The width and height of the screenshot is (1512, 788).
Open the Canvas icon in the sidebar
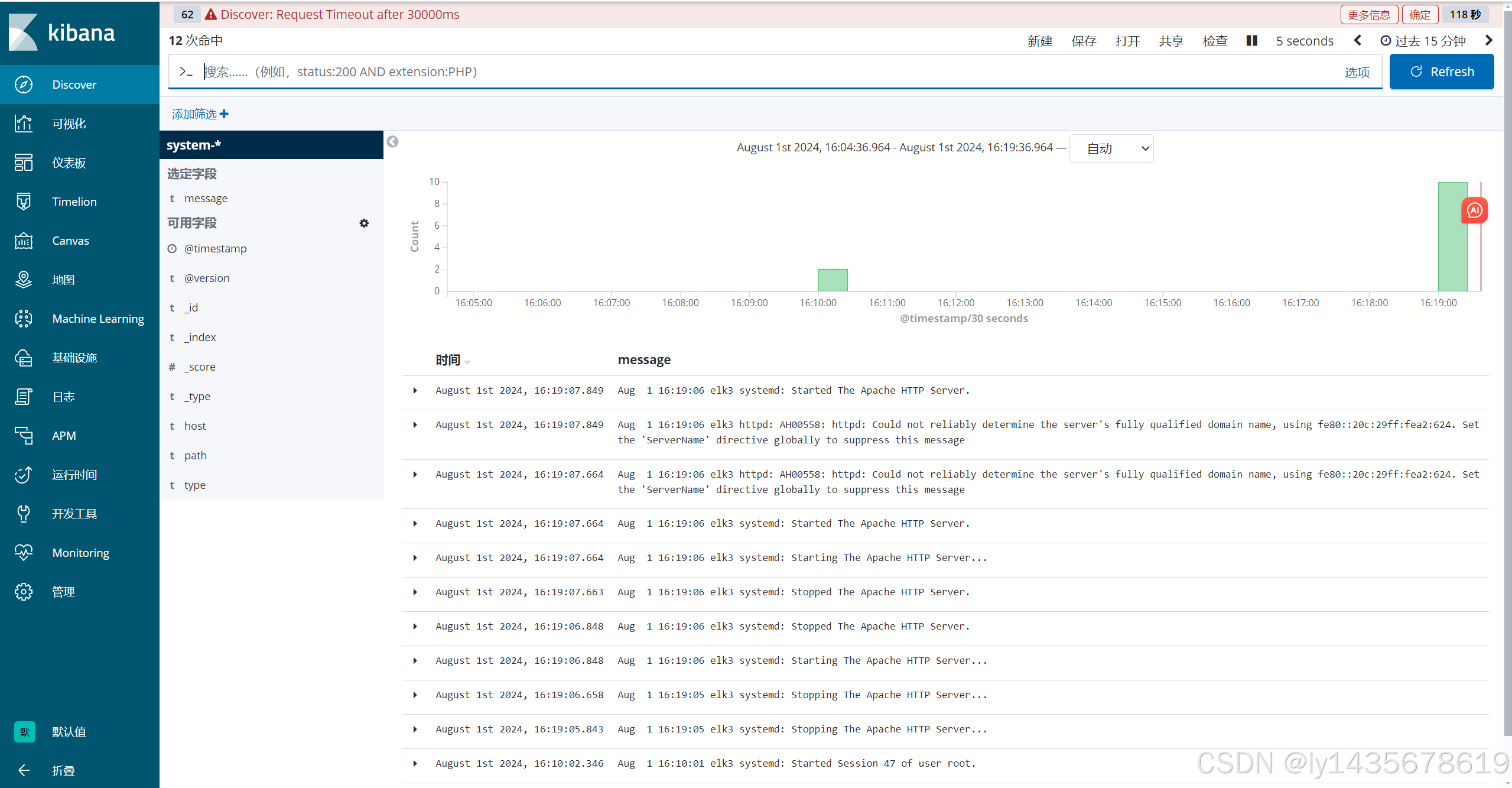(x=24, y=241)
